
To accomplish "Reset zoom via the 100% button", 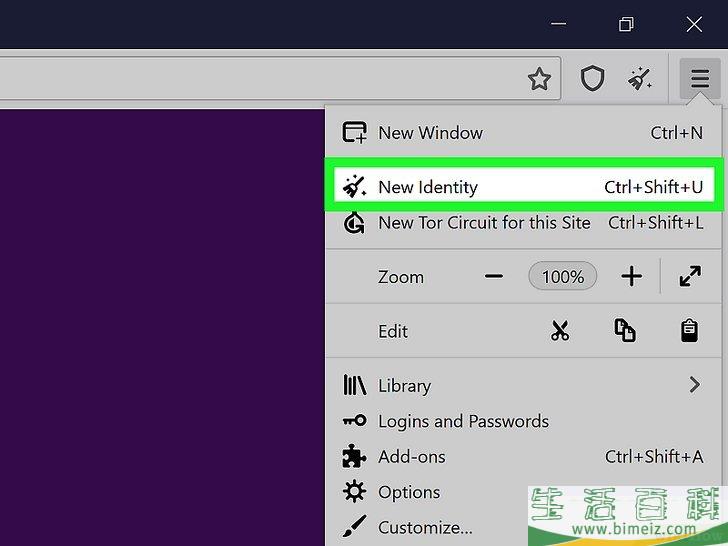I will click(563, 277).
